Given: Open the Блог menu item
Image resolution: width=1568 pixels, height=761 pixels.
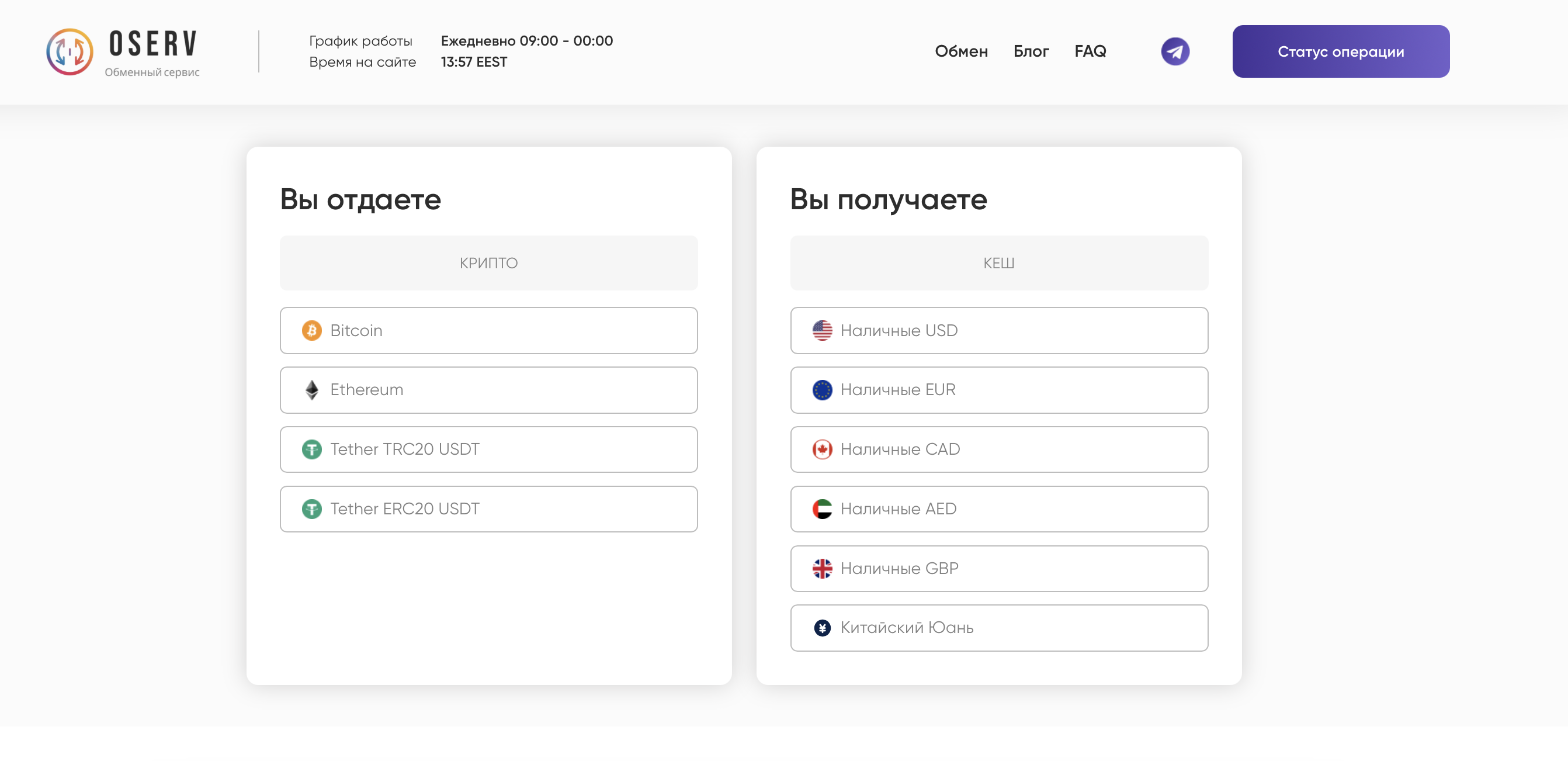Looking at the screenshot, I should point(1031,51).
